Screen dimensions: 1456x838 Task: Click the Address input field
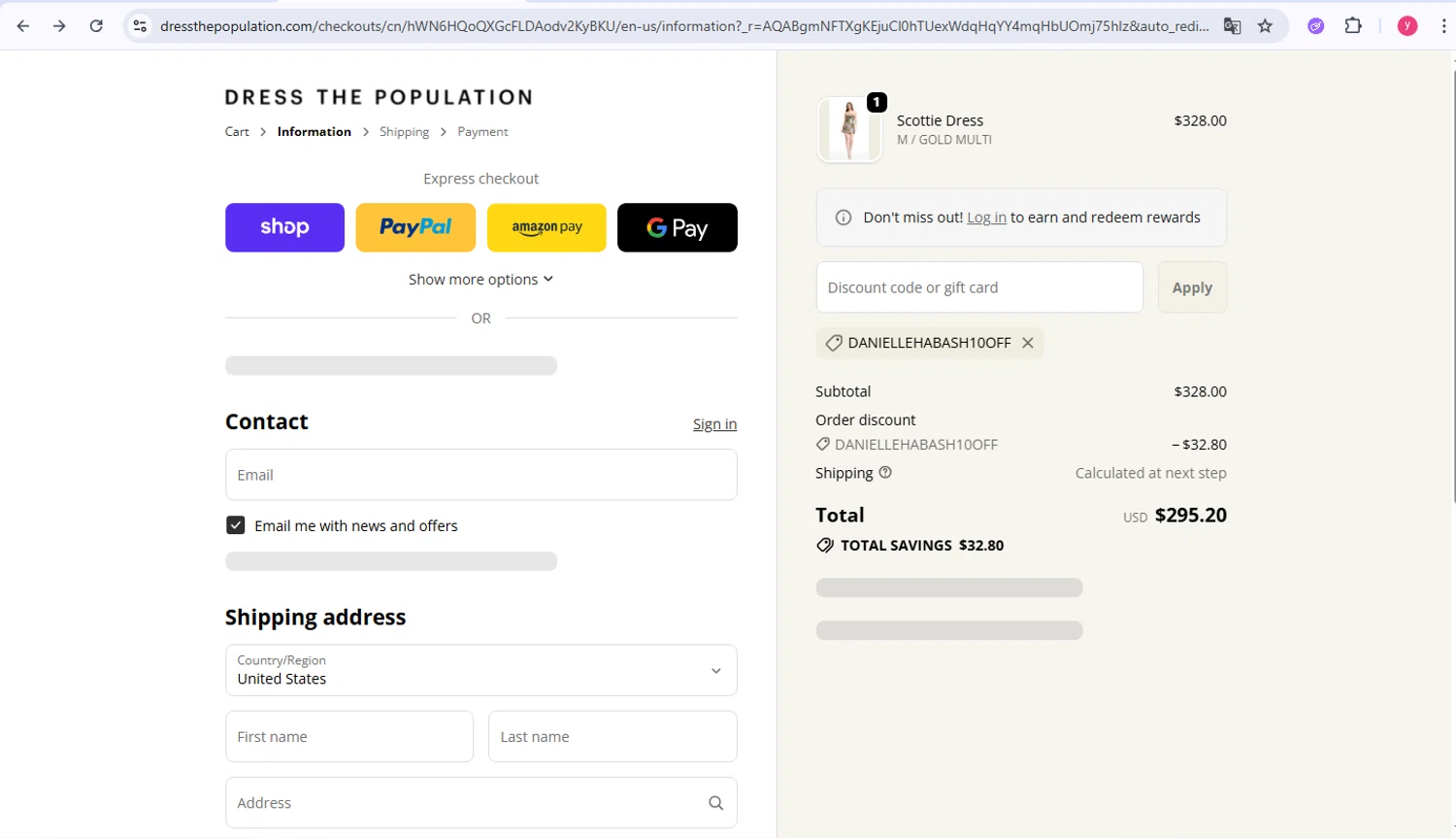point(481,803)
